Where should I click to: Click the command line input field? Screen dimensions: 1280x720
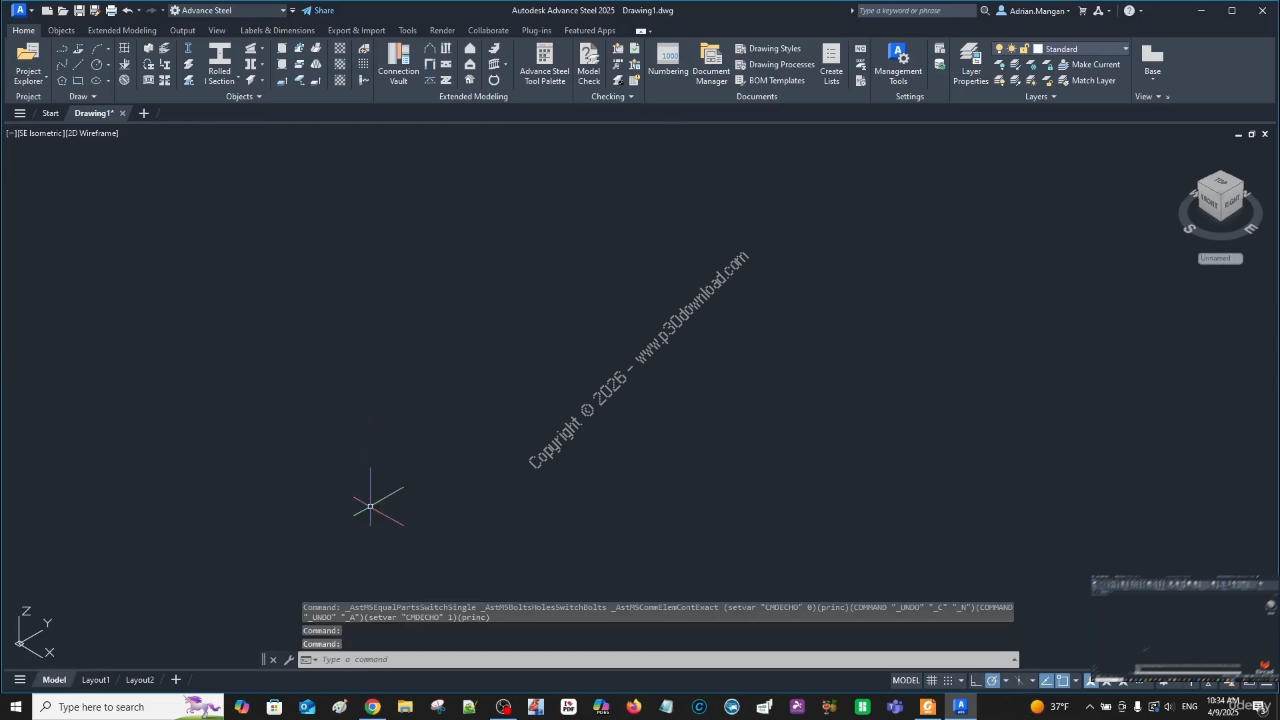[x=660, y=660]
